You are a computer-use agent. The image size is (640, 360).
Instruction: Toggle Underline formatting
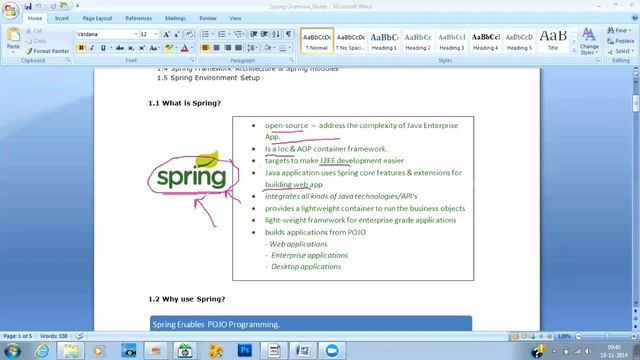pyautogui.click(x=103, y=48)
